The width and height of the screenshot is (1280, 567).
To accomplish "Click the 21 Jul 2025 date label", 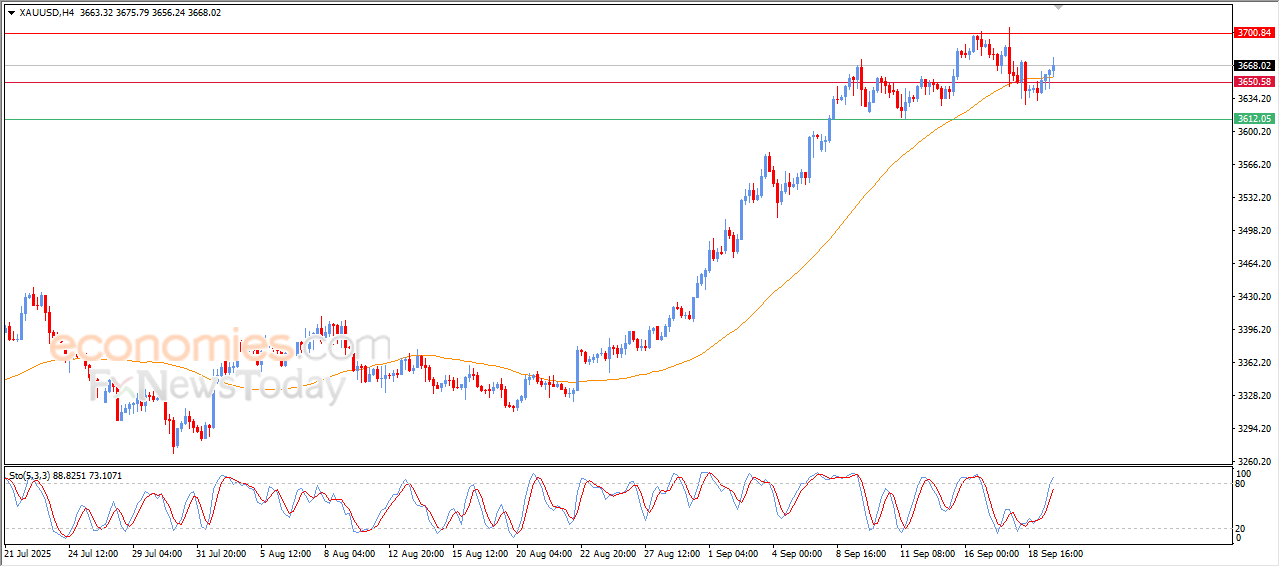I will (x=27, y=553).
